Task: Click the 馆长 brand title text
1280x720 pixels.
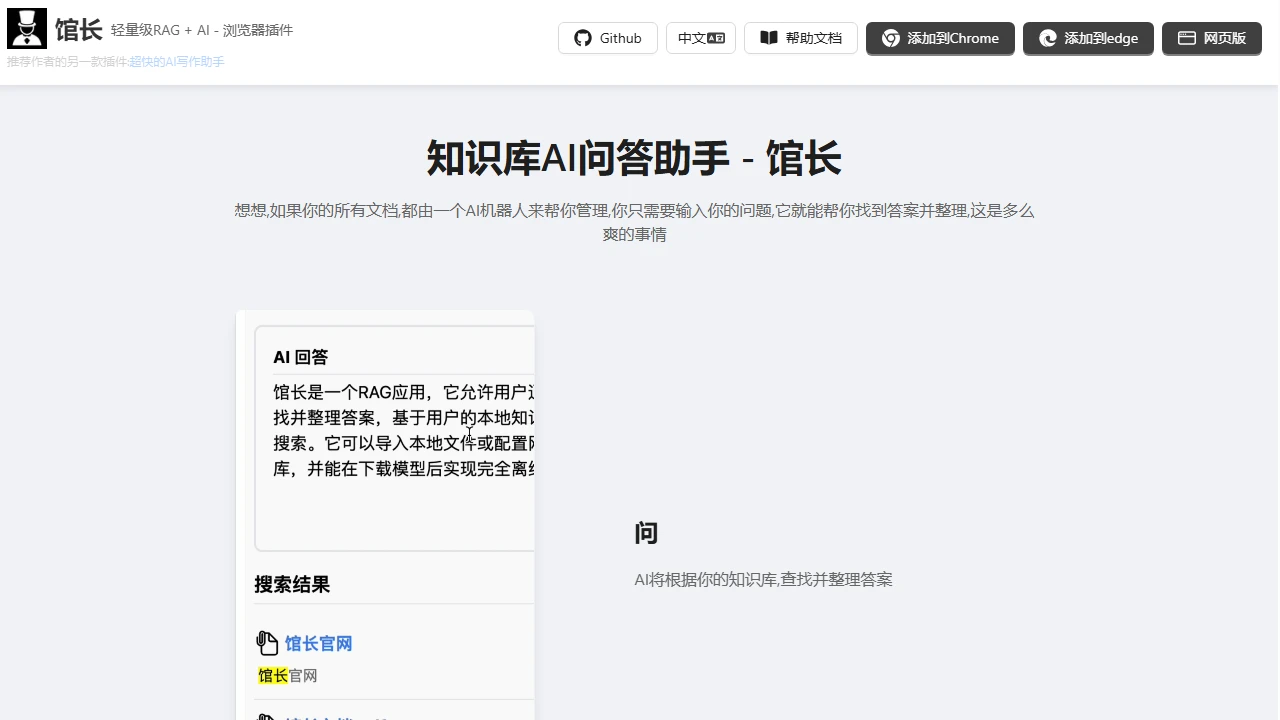Action: click(79, 30)
